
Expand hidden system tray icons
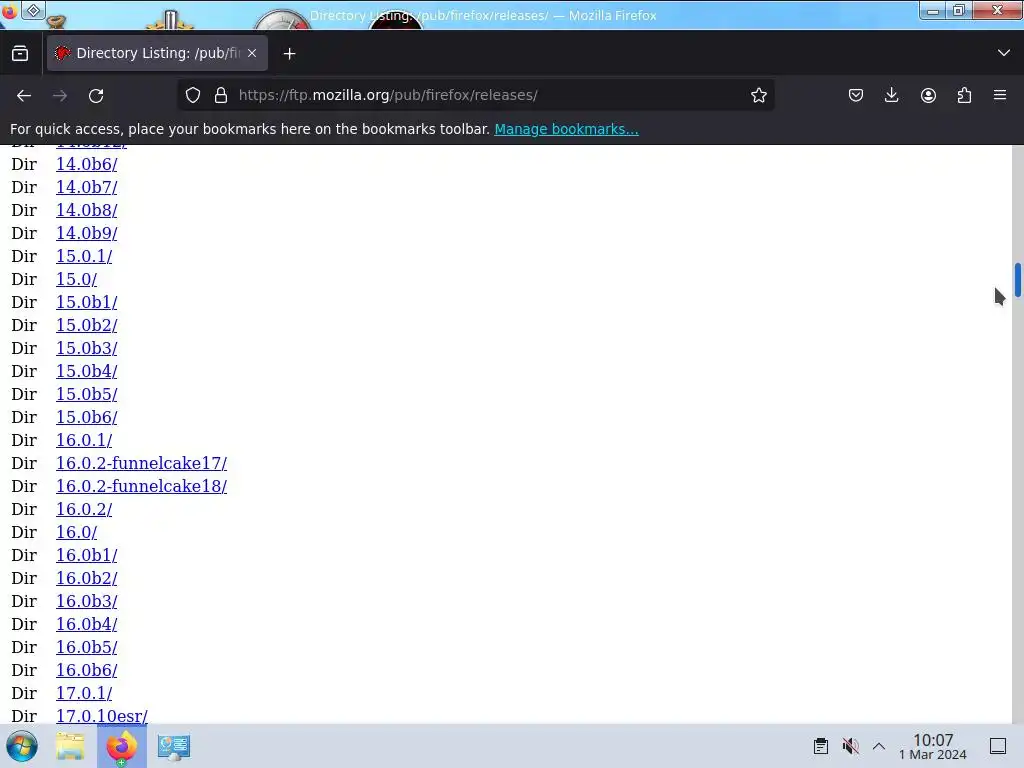(879, 746)
